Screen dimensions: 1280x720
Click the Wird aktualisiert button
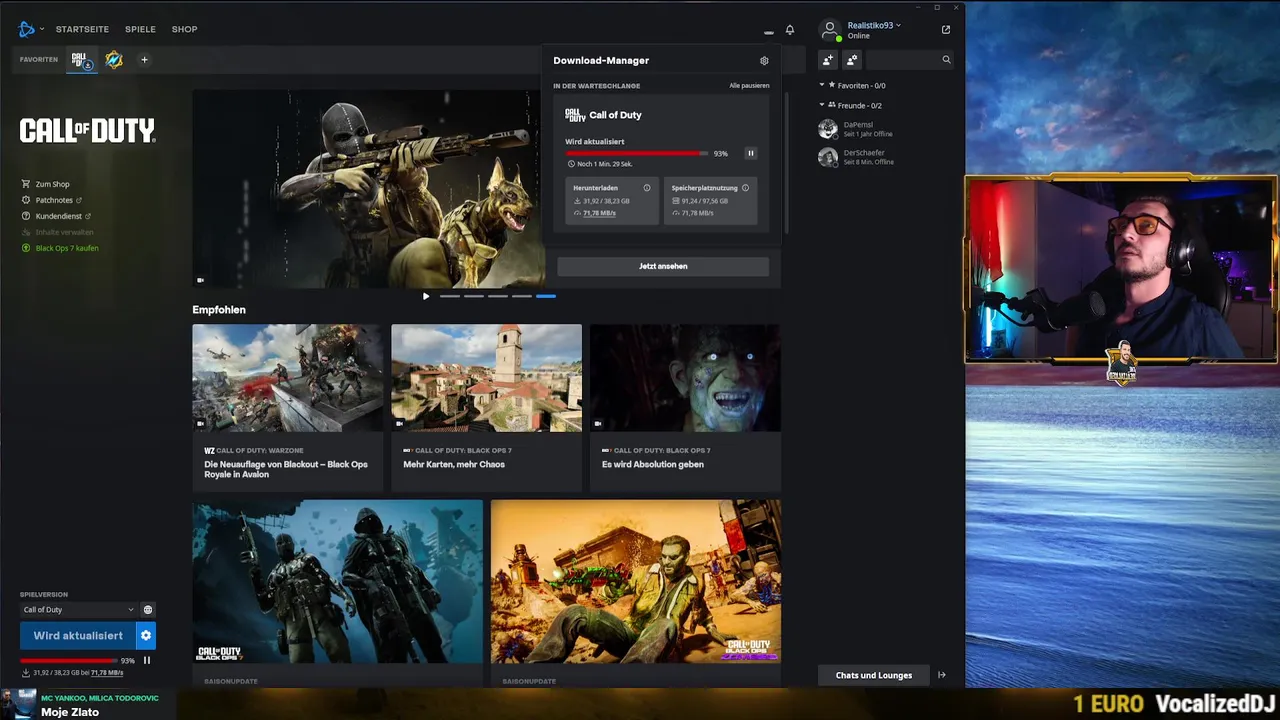pos(78,635)
